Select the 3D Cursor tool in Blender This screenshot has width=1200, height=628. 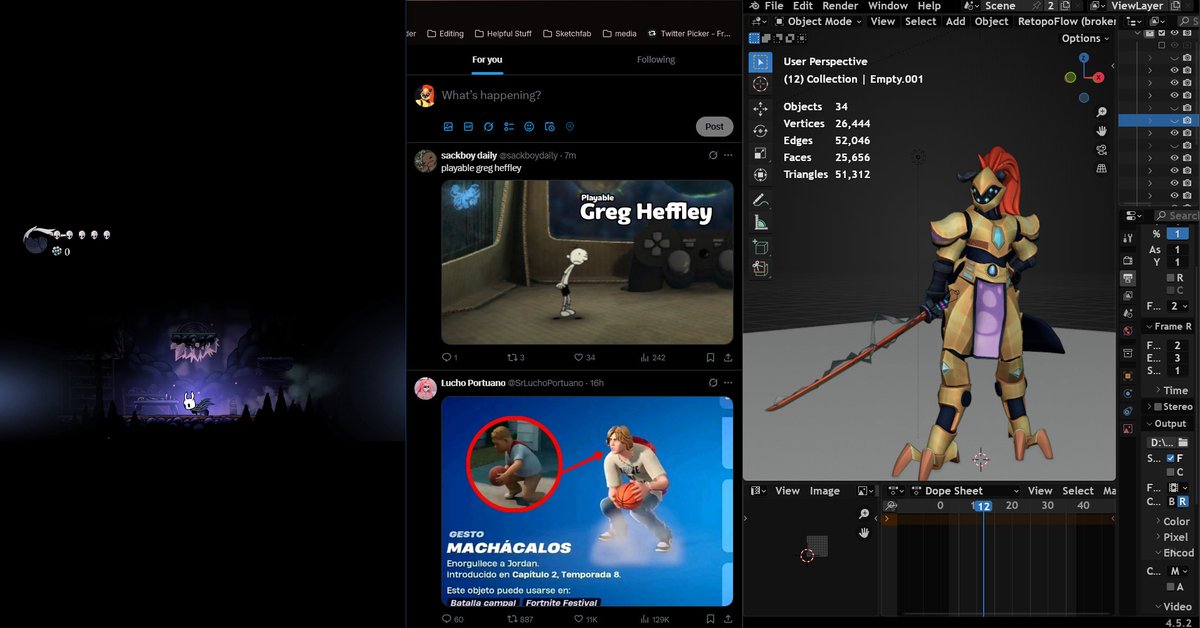pyautogui.click(x=760, y=85)
